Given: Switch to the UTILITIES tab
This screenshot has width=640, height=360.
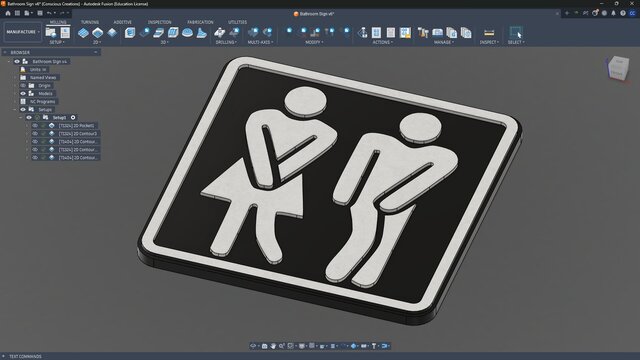Looking at the screenshot, I should click(238, 22).
